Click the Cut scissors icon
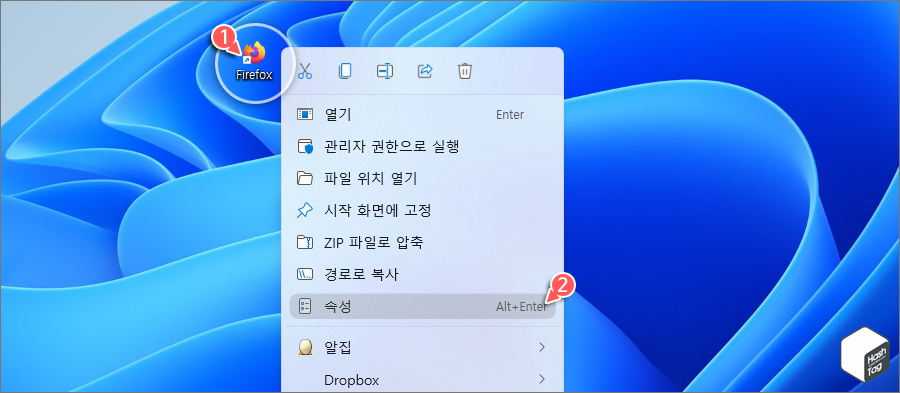 pyautogui.click(x=305, y=71)
